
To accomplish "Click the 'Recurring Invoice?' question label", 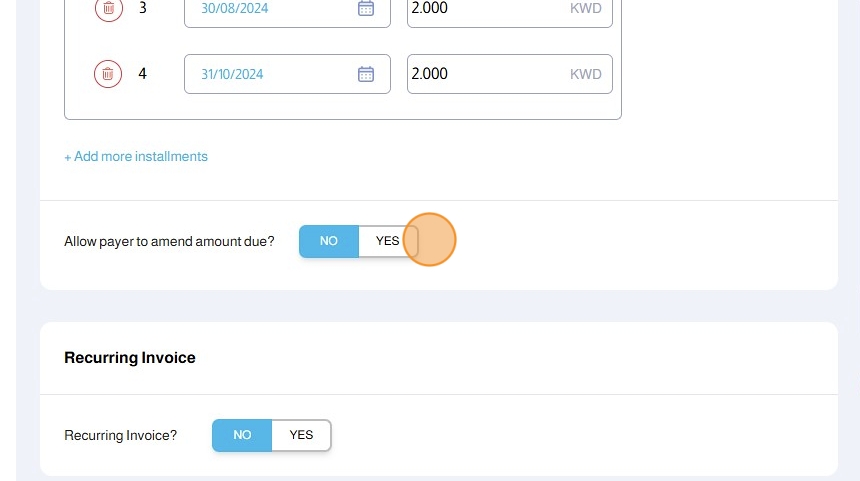I will [x=120, y=435].
